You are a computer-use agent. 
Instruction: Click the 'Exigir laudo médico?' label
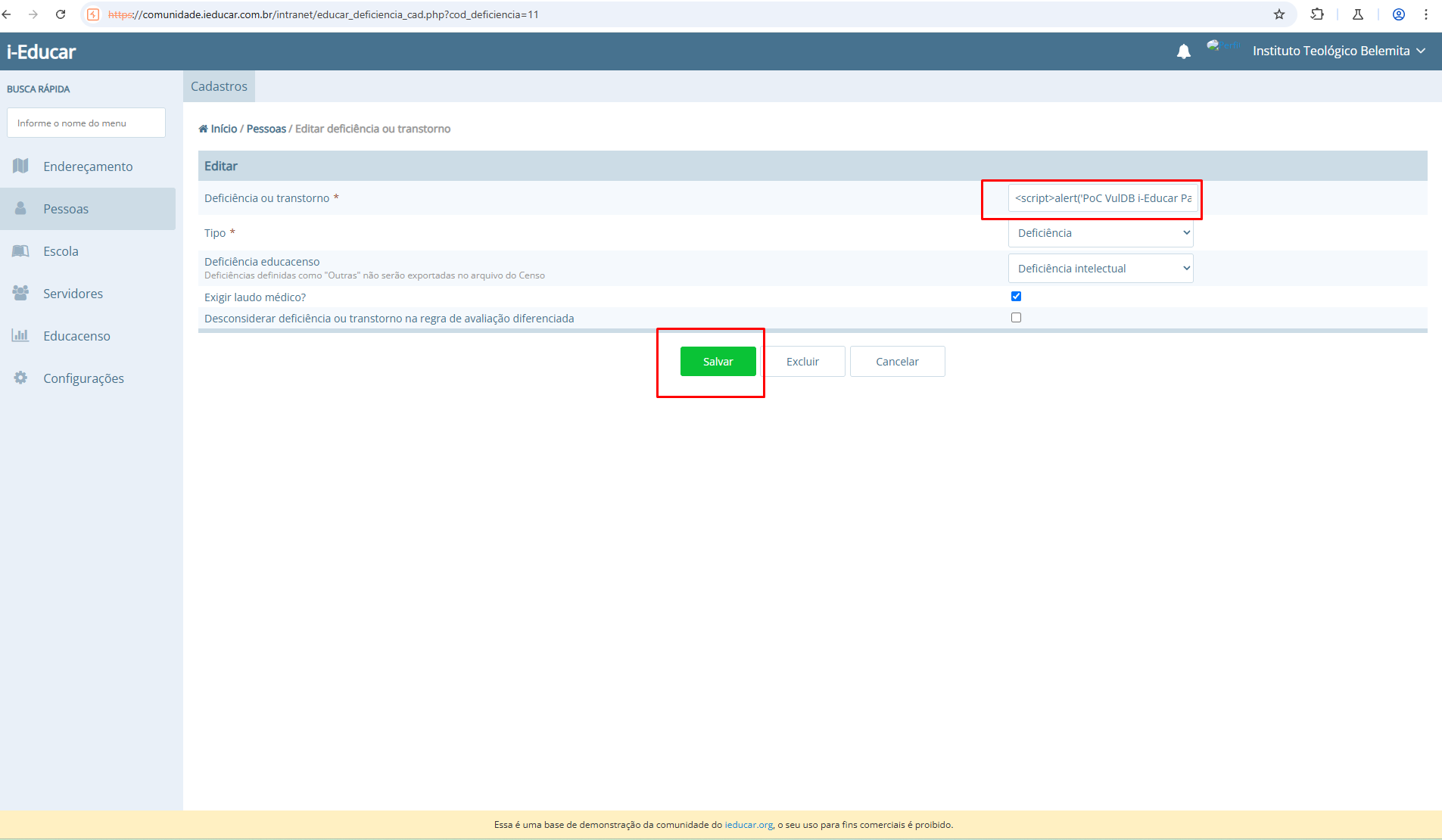coord(255,297)
